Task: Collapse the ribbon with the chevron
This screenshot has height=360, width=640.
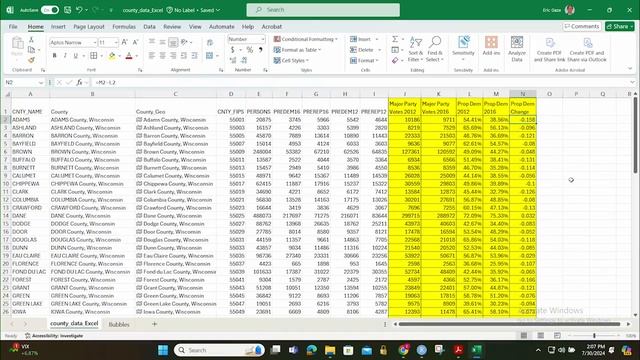Action: pos(630,69)
